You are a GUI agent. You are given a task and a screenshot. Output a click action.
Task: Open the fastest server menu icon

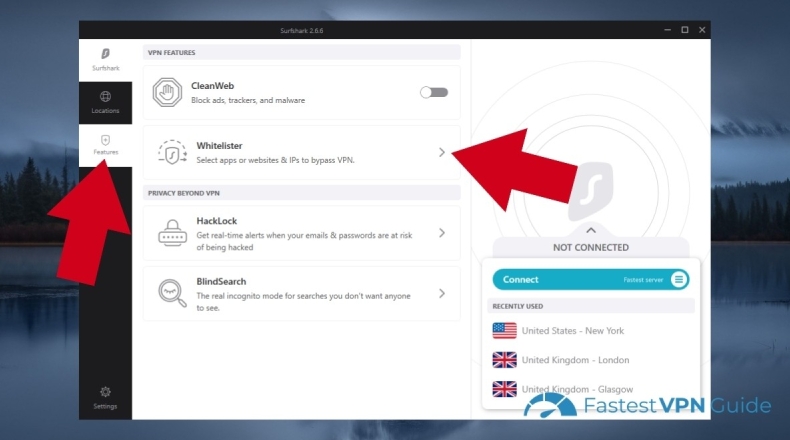tap(679, 280)
